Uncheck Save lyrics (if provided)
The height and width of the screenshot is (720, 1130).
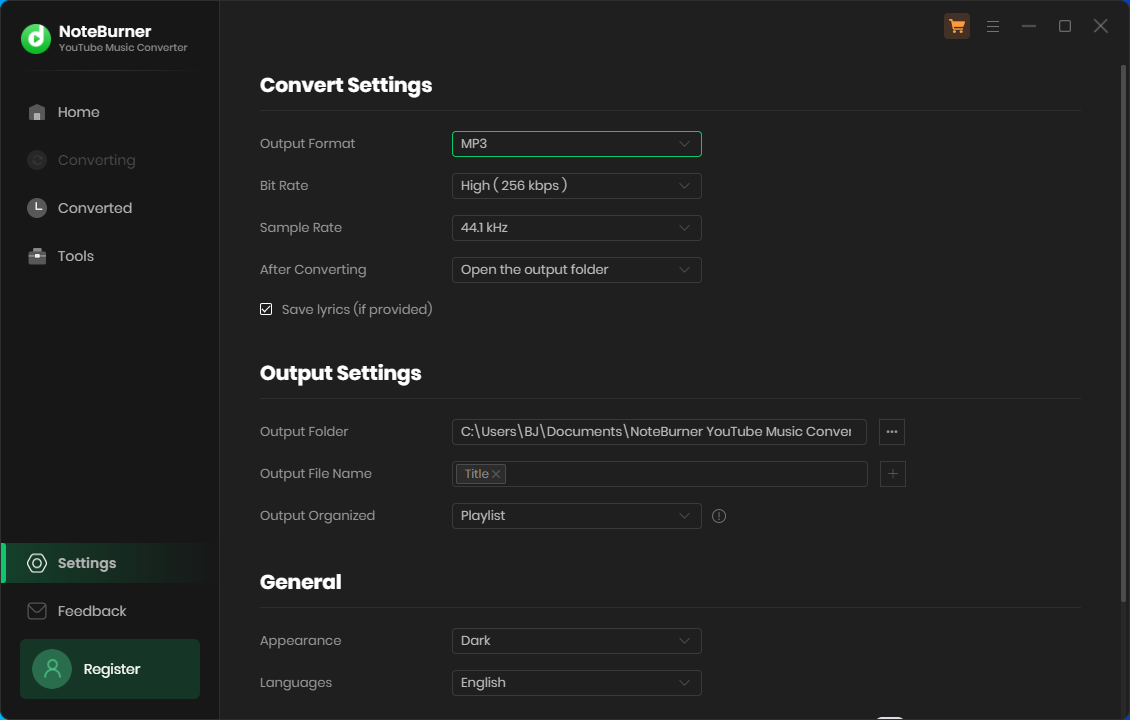click(266, 309)
